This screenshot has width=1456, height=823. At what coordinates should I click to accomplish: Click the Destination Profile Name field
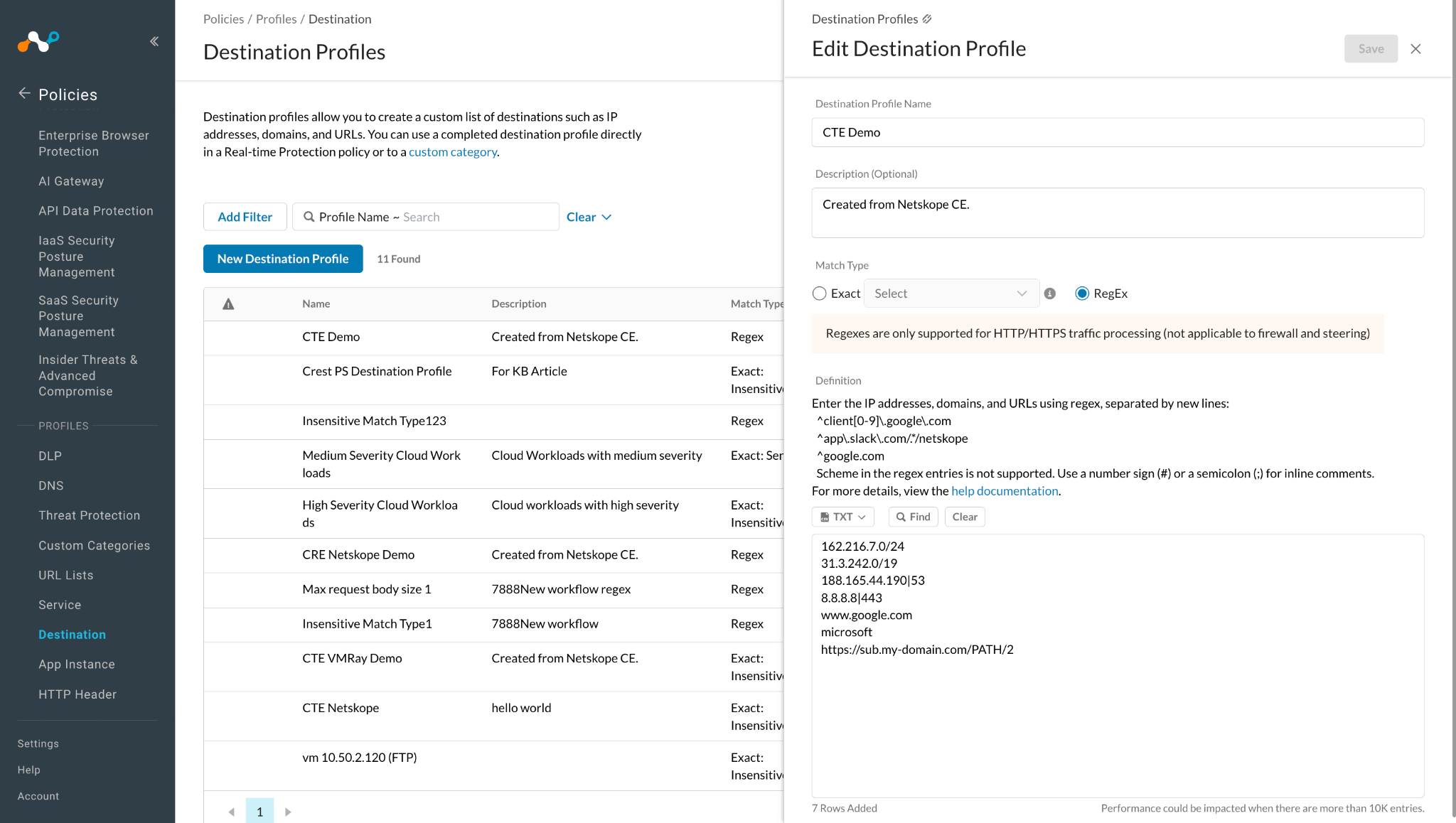point(1118,132)
